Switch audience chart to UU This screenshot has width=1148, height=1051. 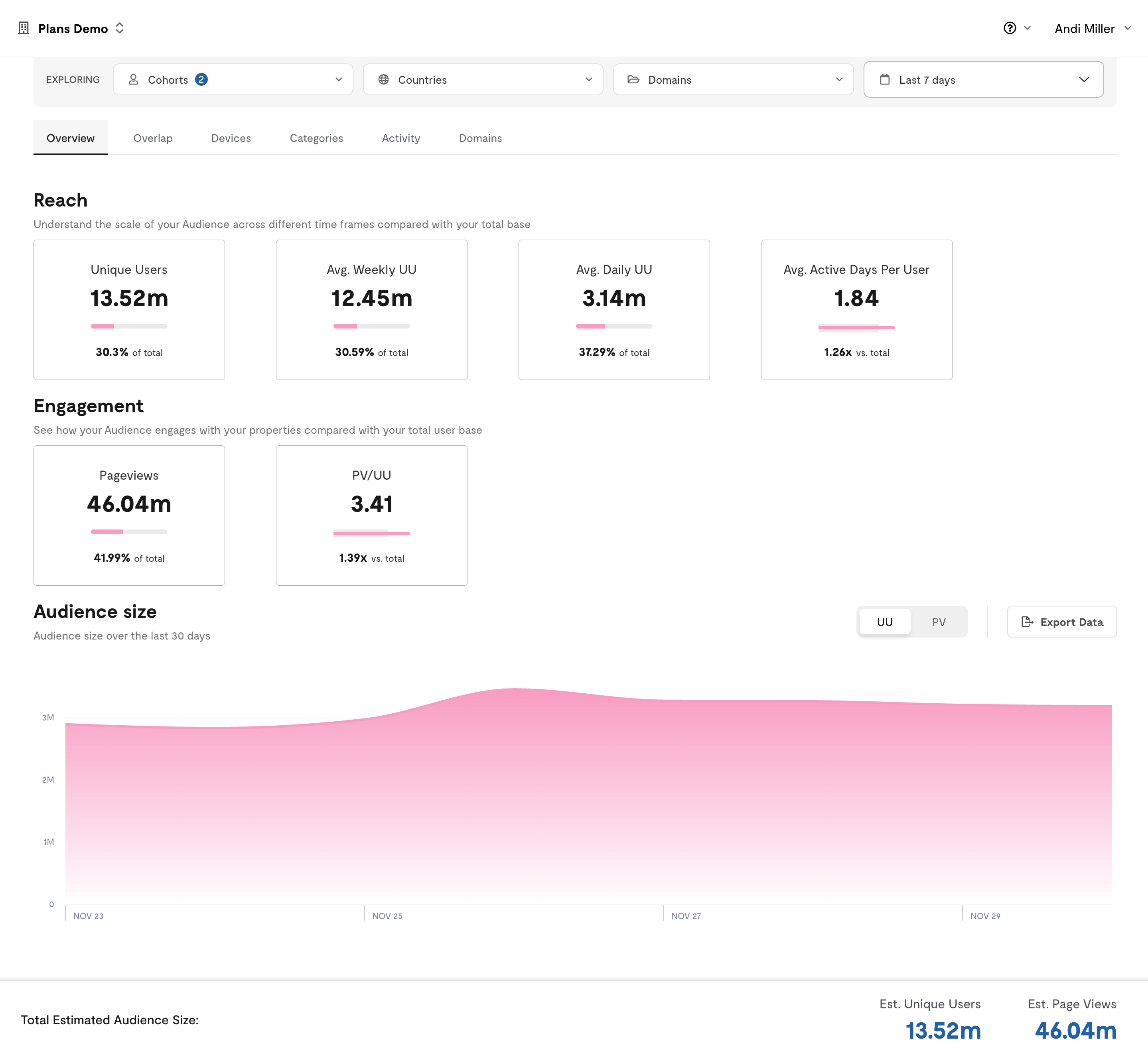(x=885, y=622)
